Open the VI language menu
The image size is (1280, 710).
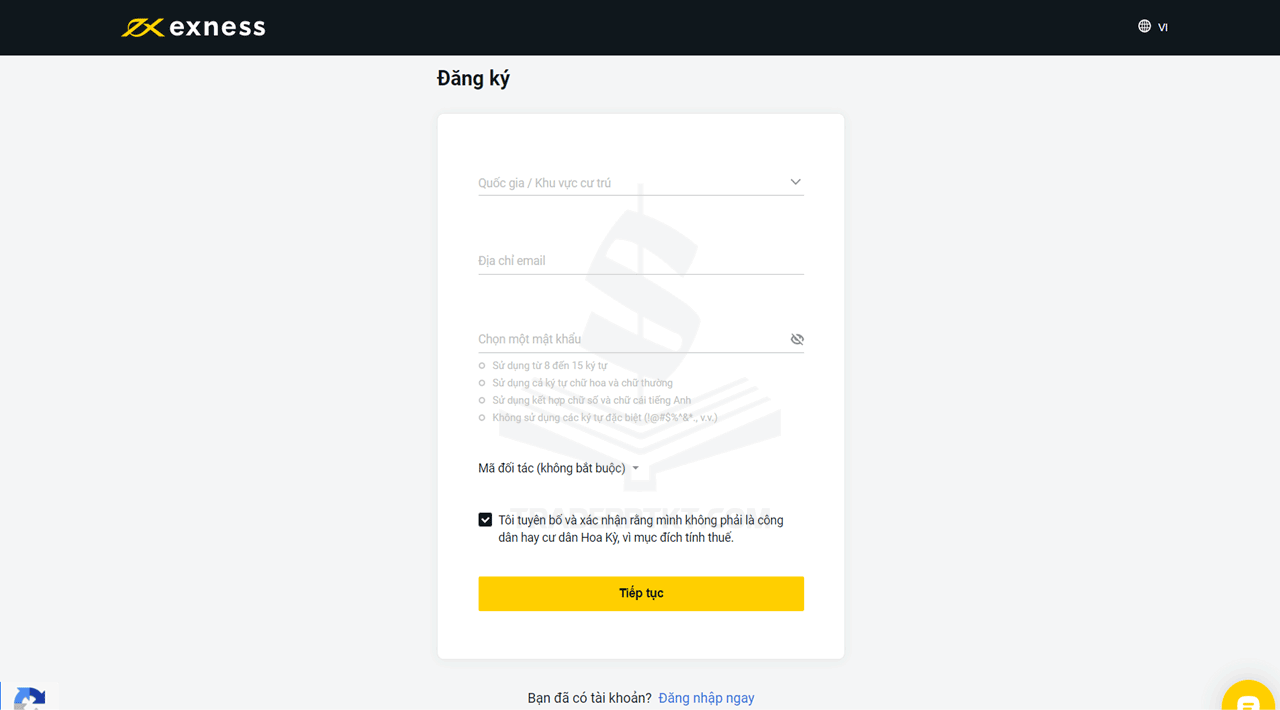click(1163, 28)
